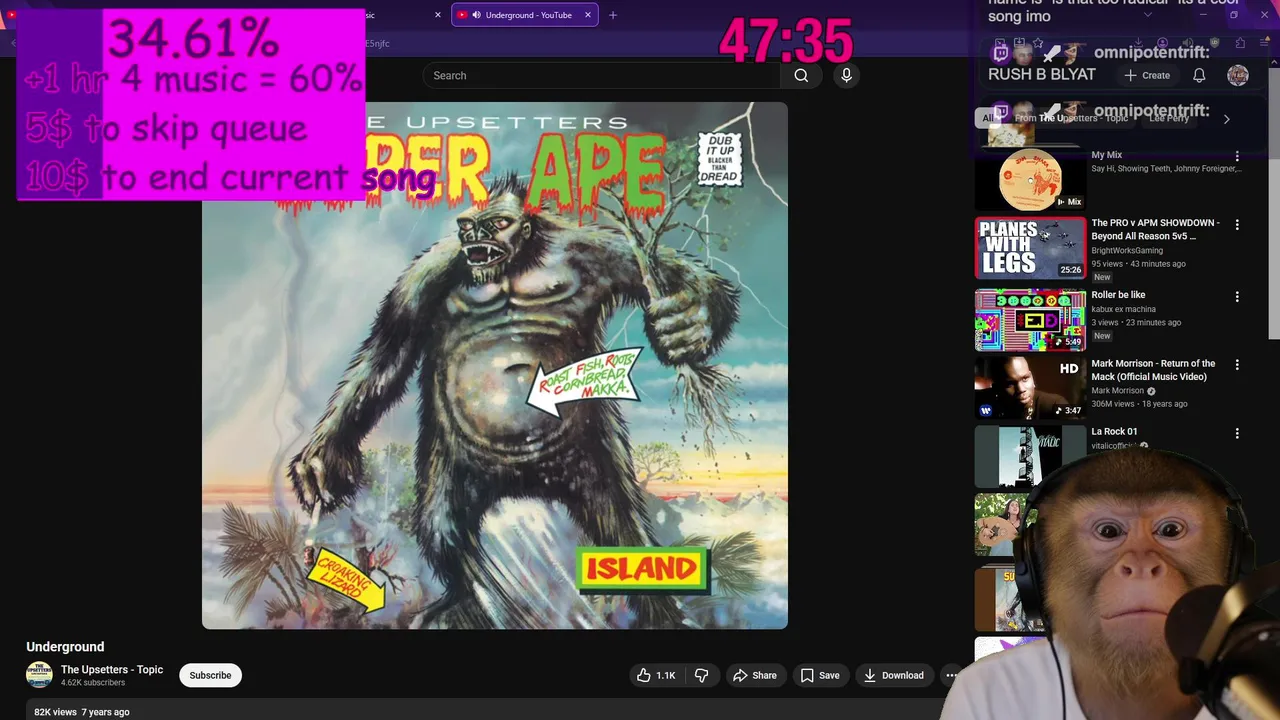Open the account avatar menu
Image resolution: width=1280 pixels, height=720 pixels.
click(1237, 75)
